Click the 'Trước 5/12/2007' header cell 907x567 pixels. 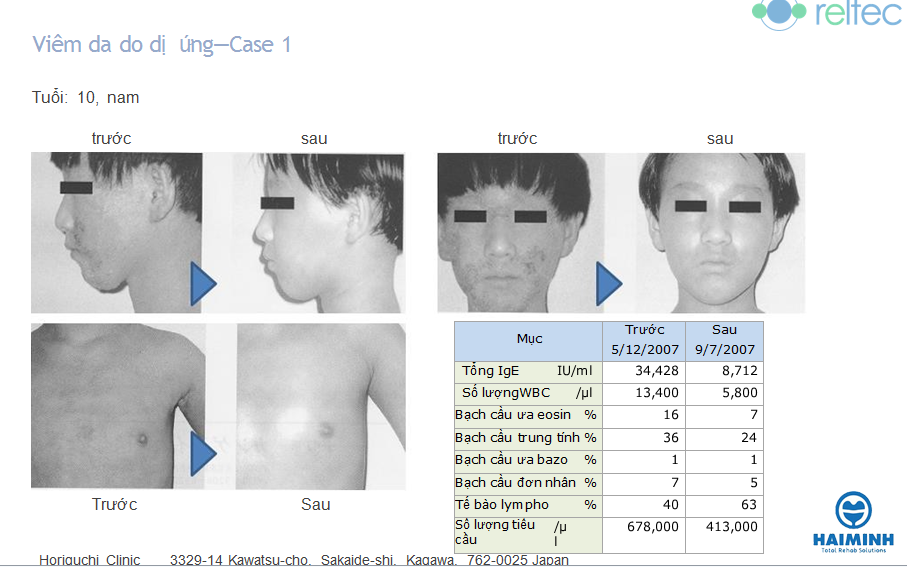click(x=644, y=341)
